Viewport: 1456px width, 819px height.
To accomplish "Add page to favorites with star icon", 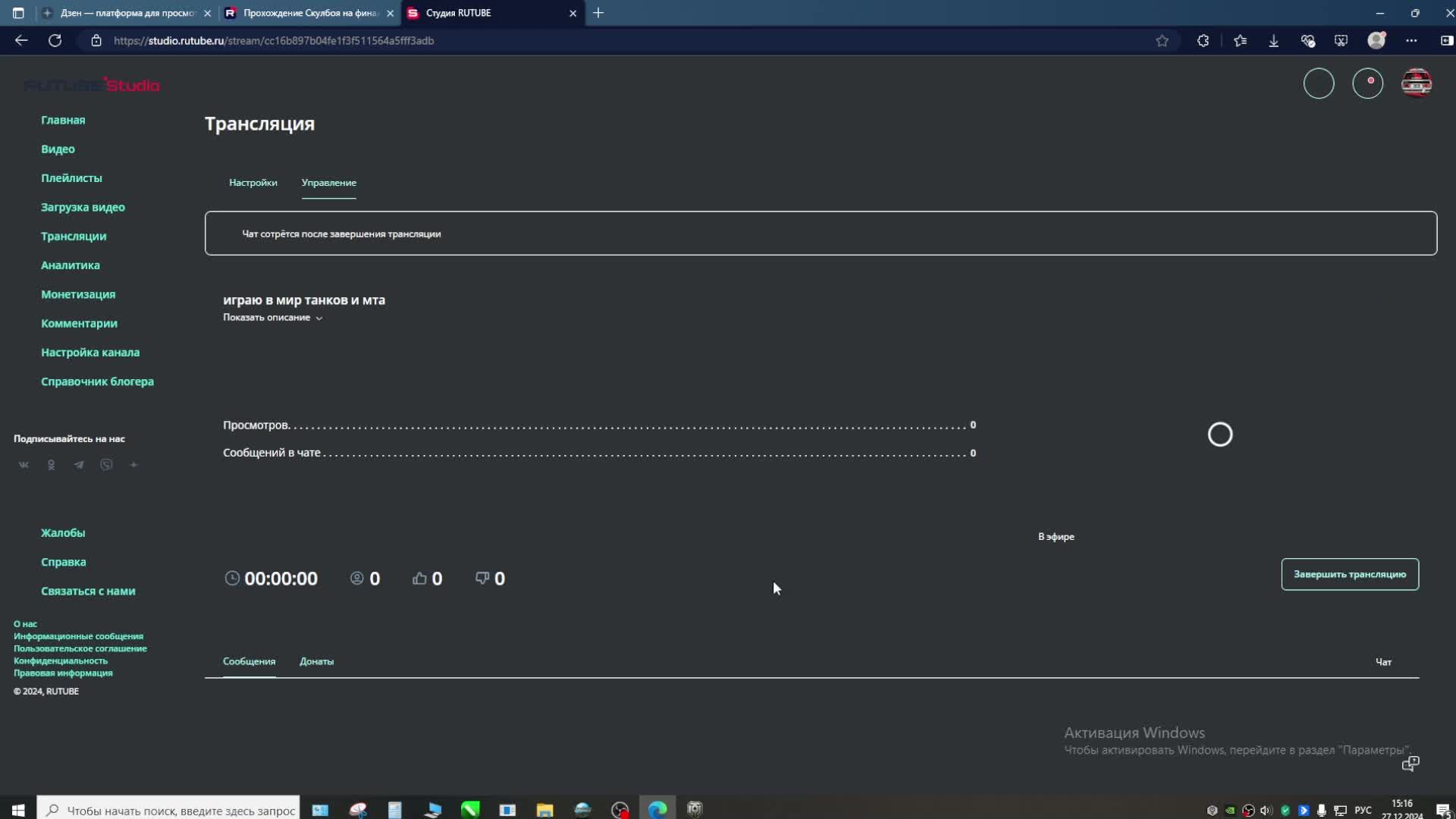I will tap(1162, 41).
